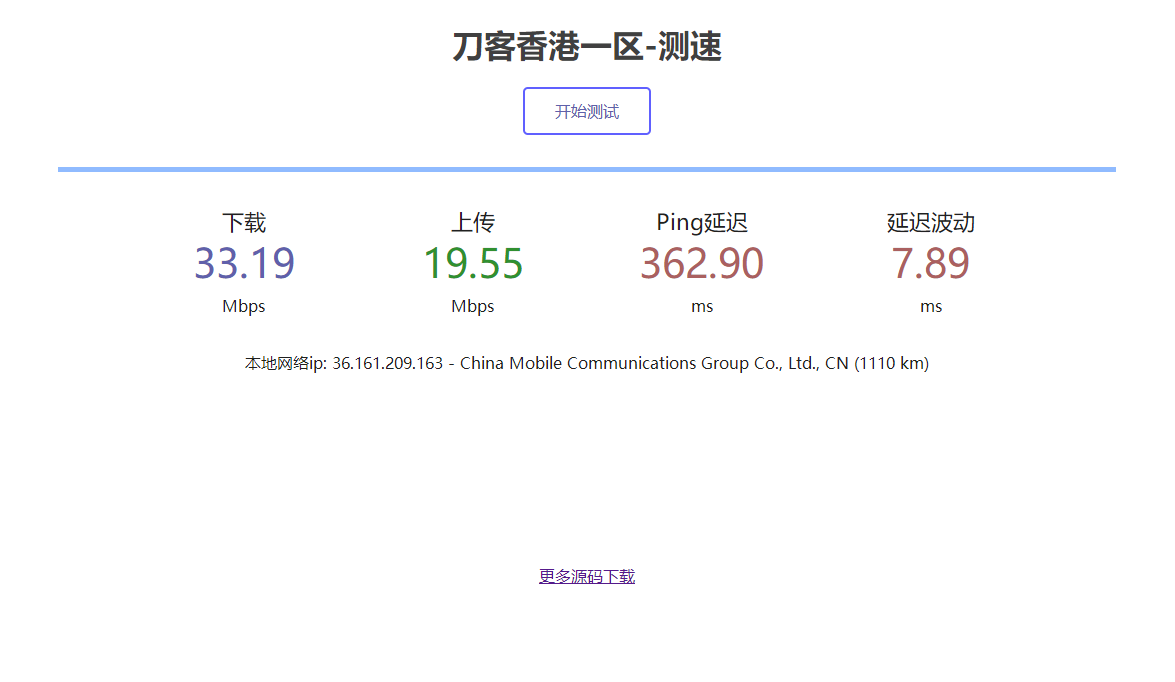This screenshot has width=1175, height=682.
Task: Click the 开始测试 button
Action: coord(586,110)
